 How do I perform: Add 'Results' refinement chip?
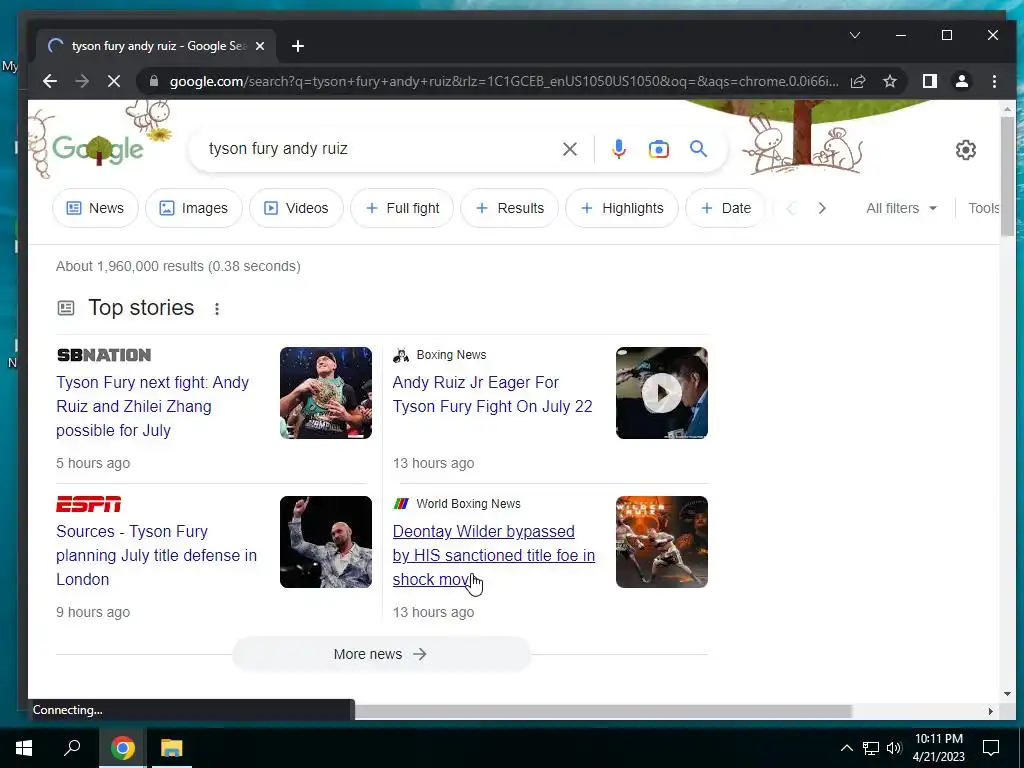[x=509, y=208]
